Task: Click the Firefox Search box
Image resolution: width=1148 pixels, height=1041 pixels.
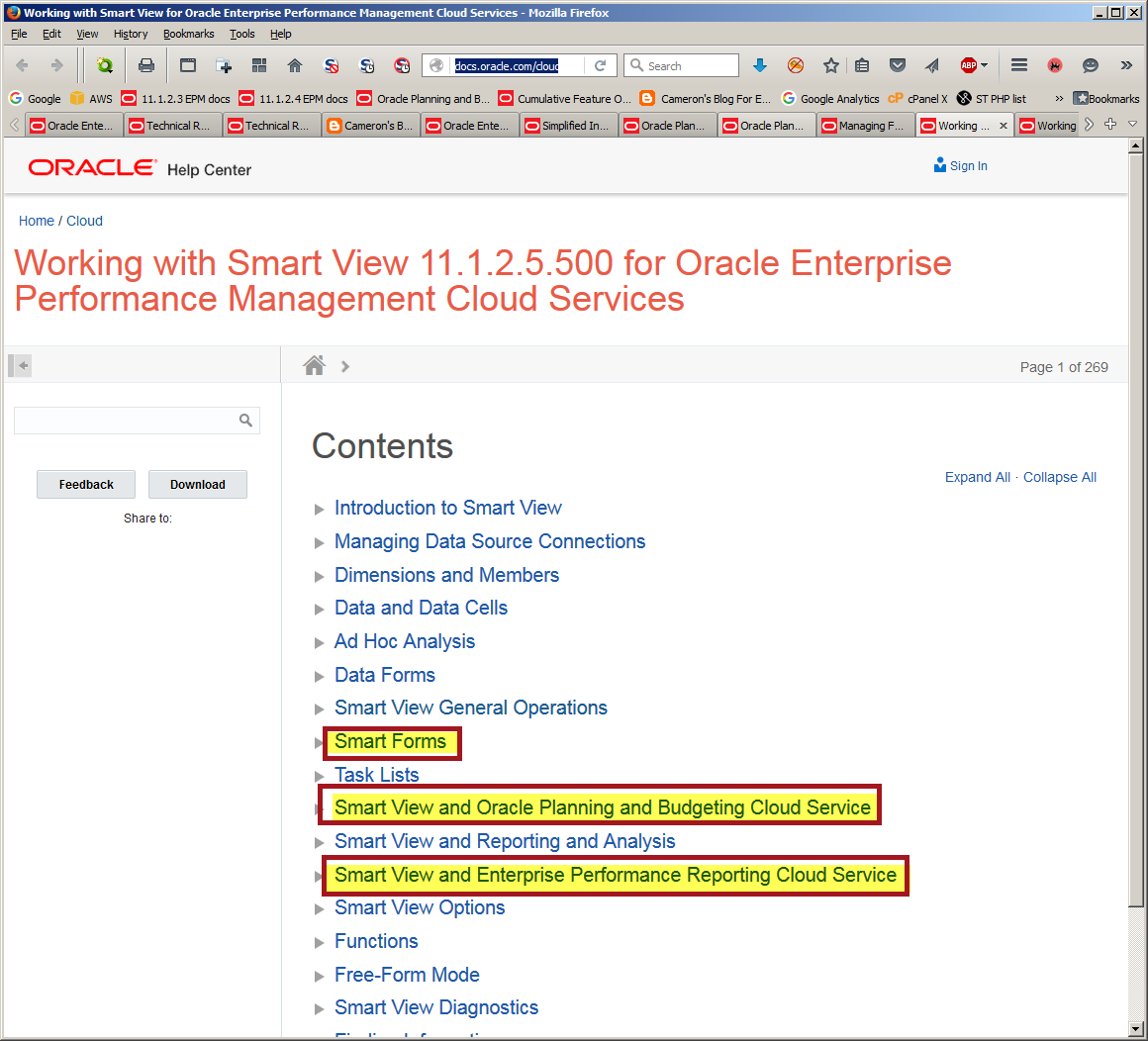Action: [682, 66]
